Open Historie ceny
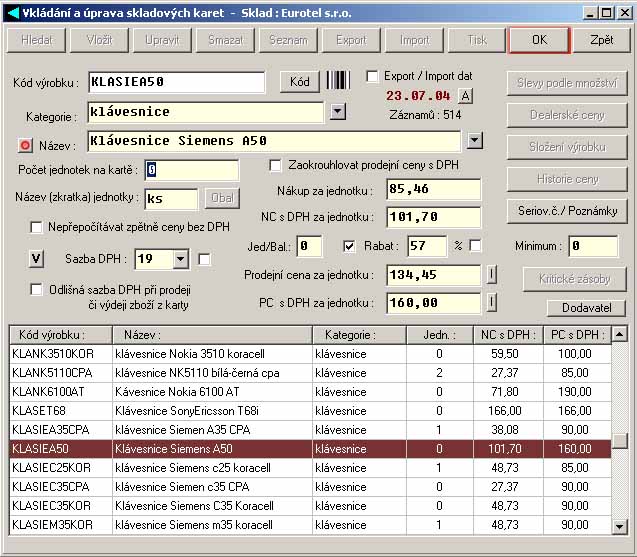 [567, 179]
